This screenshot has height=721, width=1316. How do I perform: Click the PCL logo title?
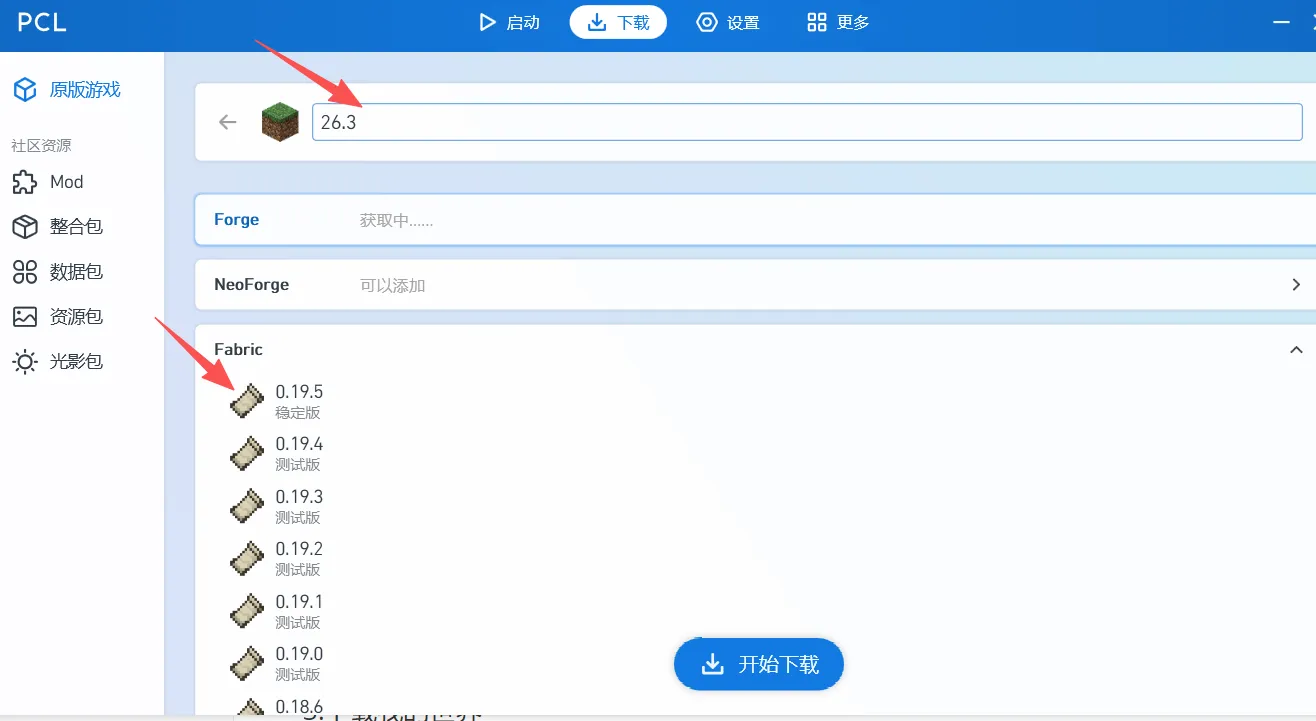coord(42,22)
